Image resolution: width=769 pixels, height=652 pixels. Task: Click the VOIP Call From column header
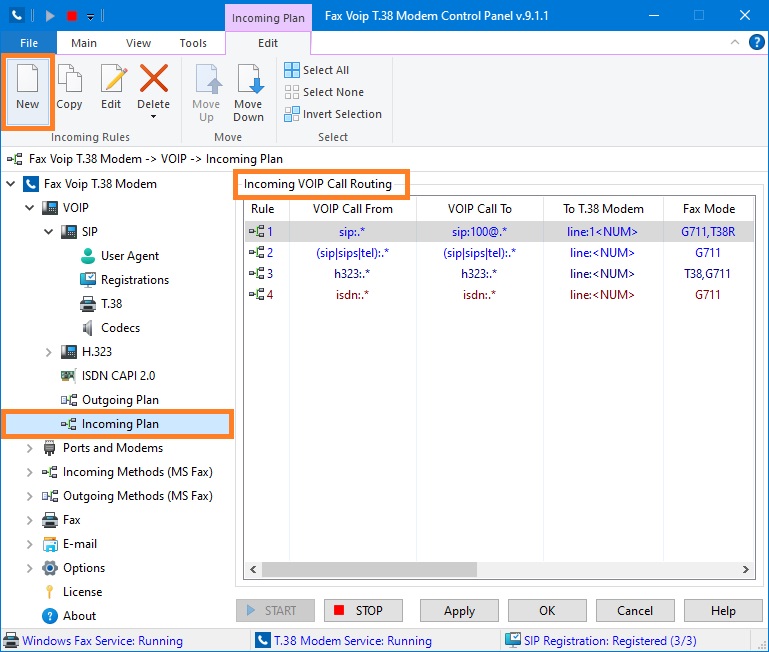coord(353,209)
